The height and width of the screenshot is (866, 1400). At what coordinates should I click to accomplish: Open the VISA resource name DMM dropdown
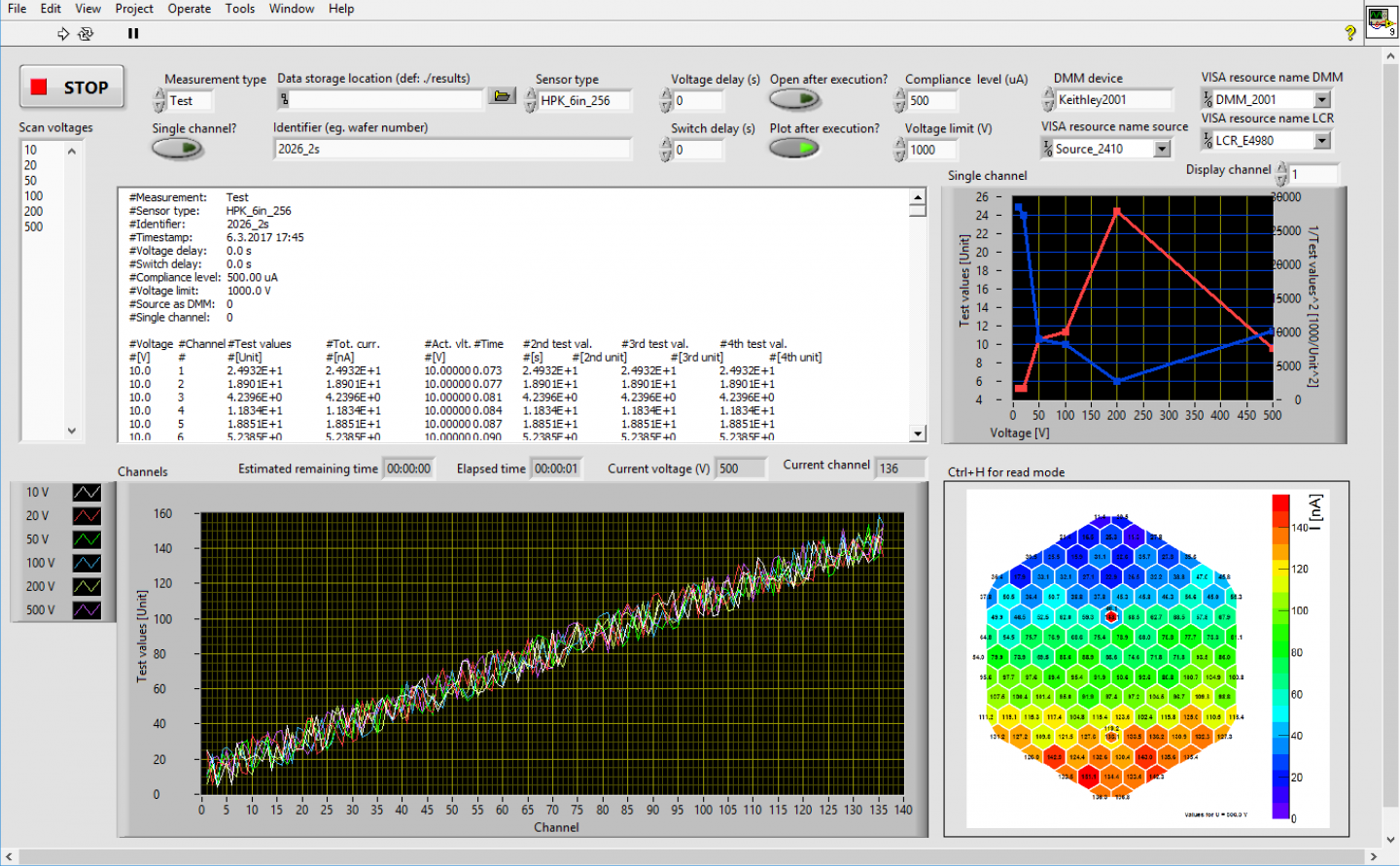coord(1321,99)
